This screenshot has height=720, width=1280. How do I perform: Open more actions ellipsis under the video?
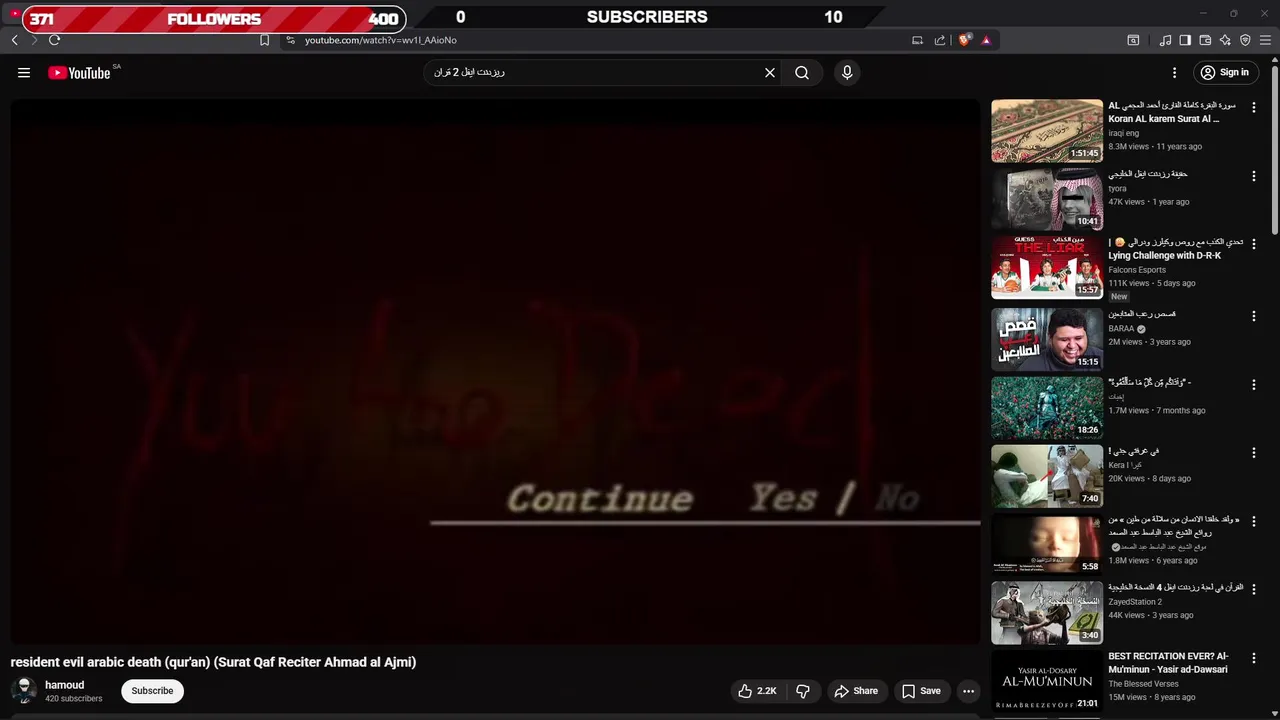pyautogui.click(x=968, y=691)
